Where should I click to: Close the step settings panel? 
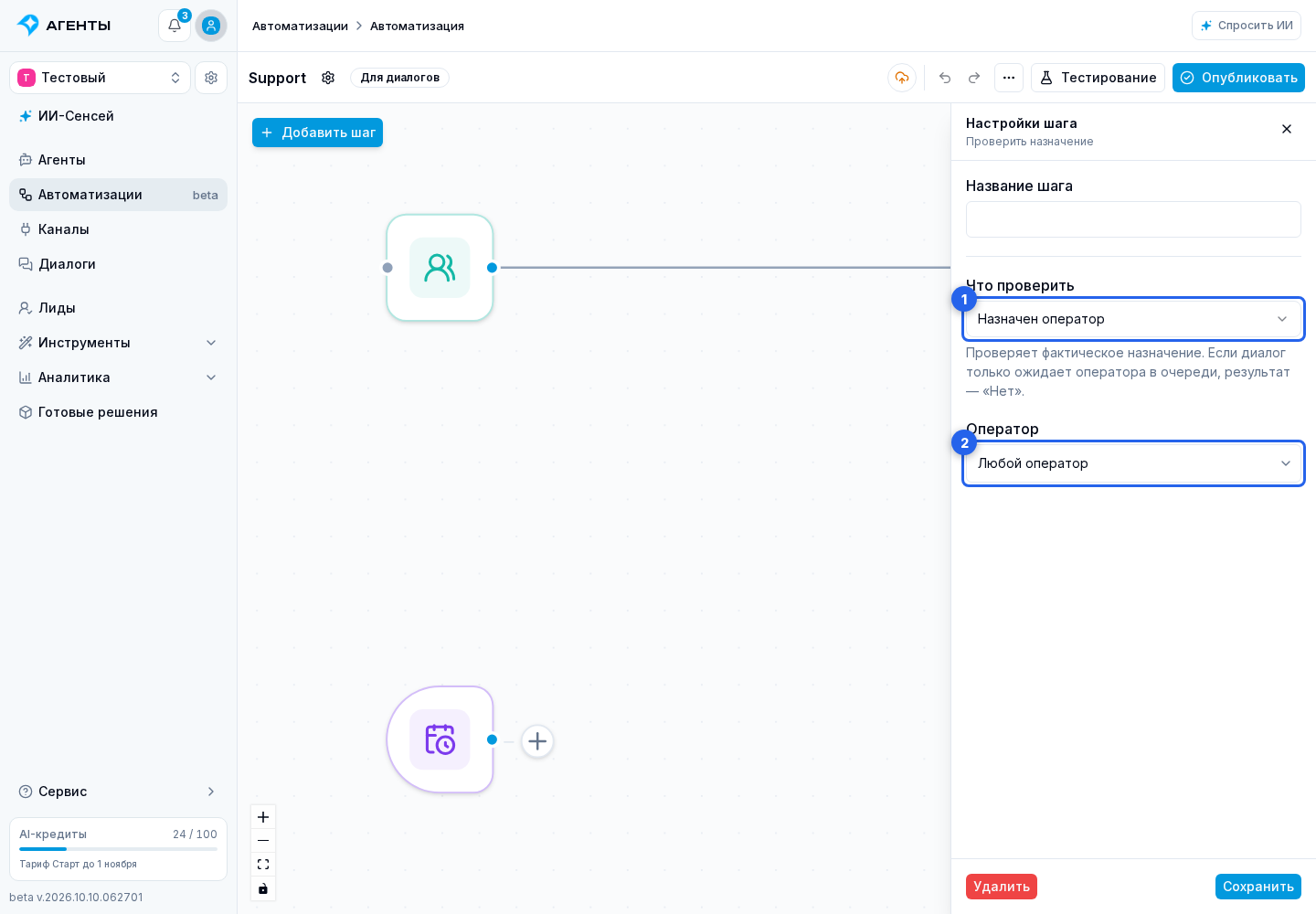click(1287, 129)
